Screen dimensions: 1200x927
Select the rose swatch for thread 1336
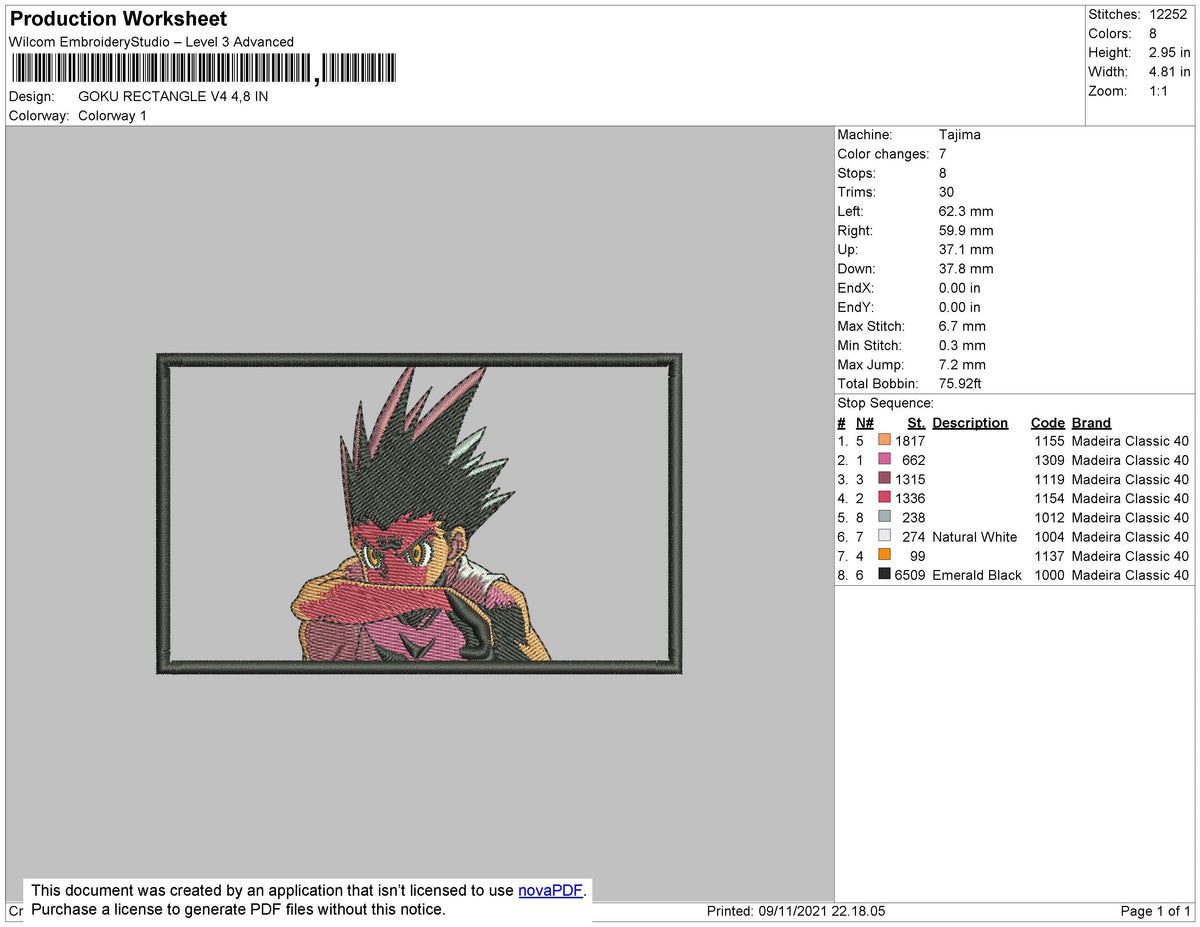click(884, 497)
